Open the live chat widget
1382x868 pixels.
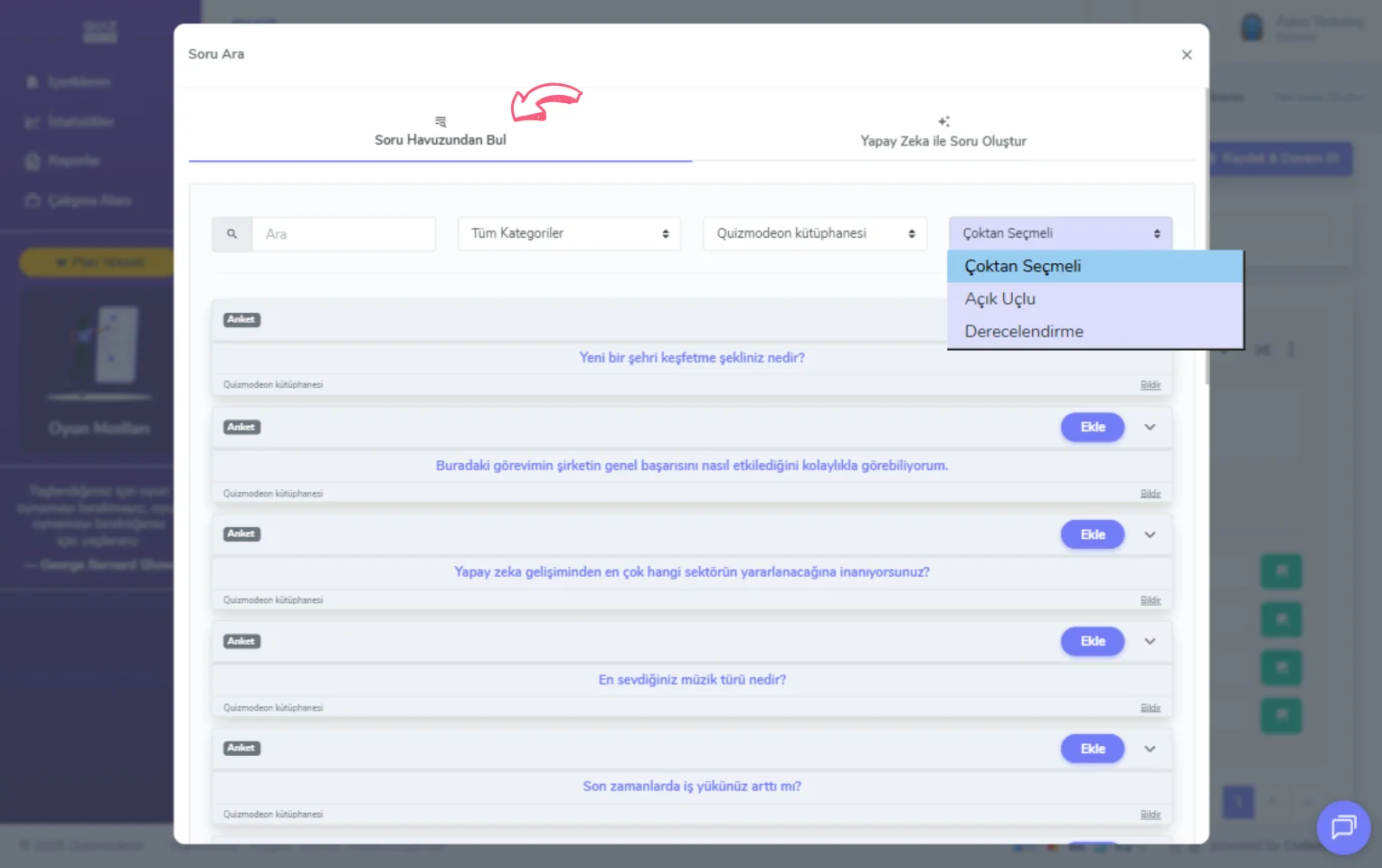pyautogui.click(x=1343, y=826)
